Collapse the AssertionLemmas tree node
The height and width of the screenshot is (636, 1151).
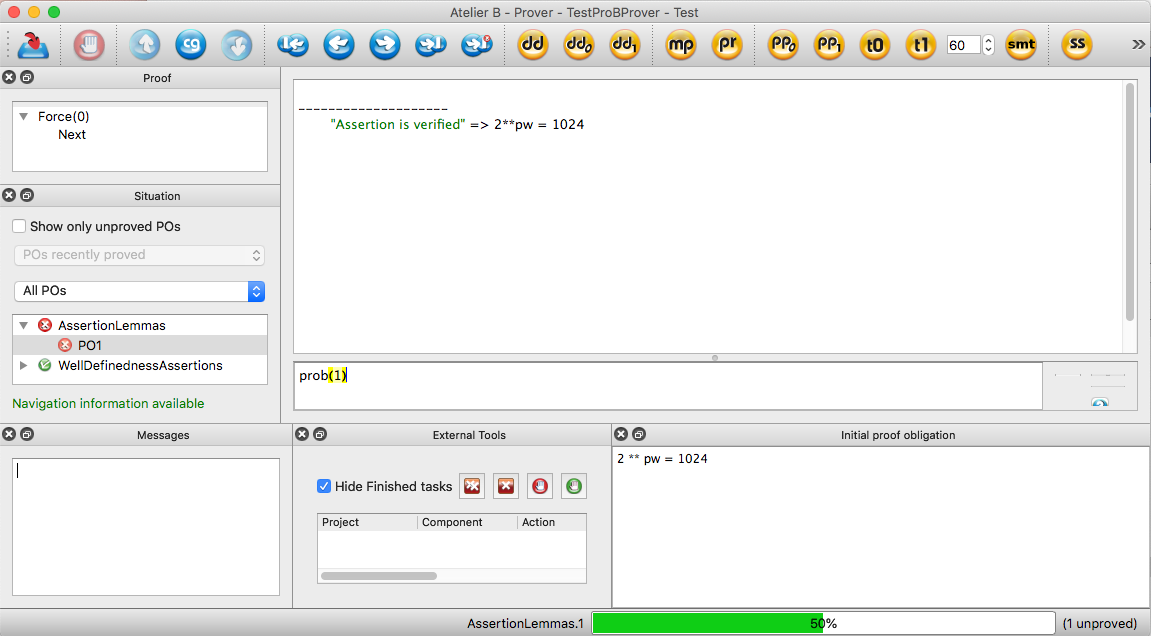[x=24, y=325]
